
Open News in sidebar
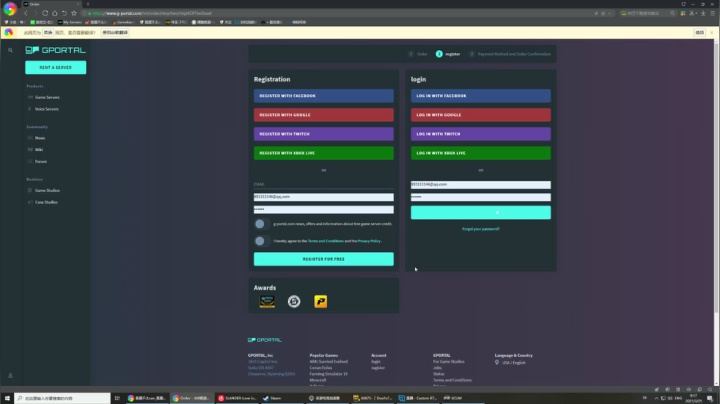39,138
